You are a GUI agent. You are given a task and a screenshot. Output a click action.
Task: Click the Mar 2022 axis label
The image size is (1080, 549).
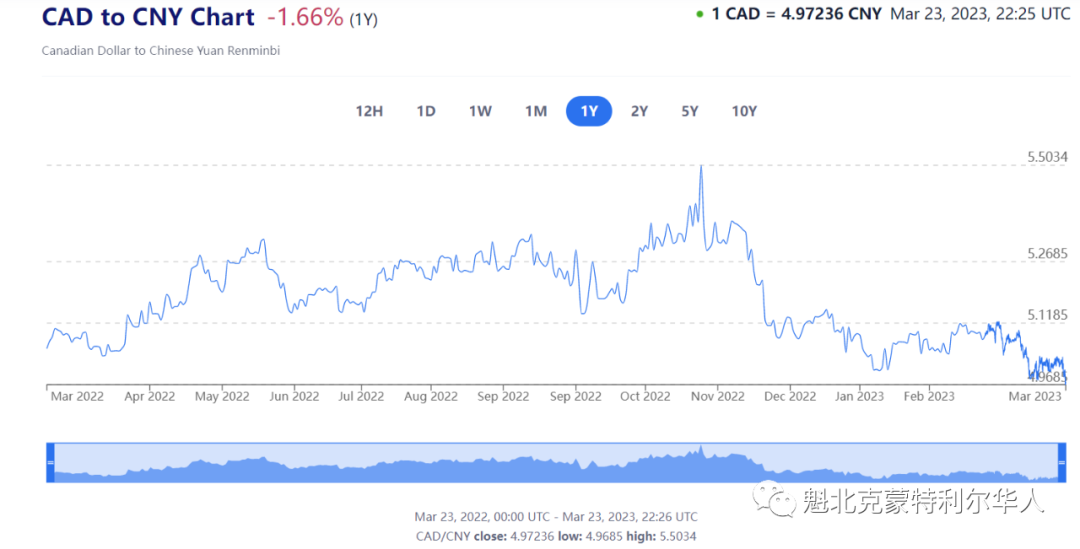77,396
